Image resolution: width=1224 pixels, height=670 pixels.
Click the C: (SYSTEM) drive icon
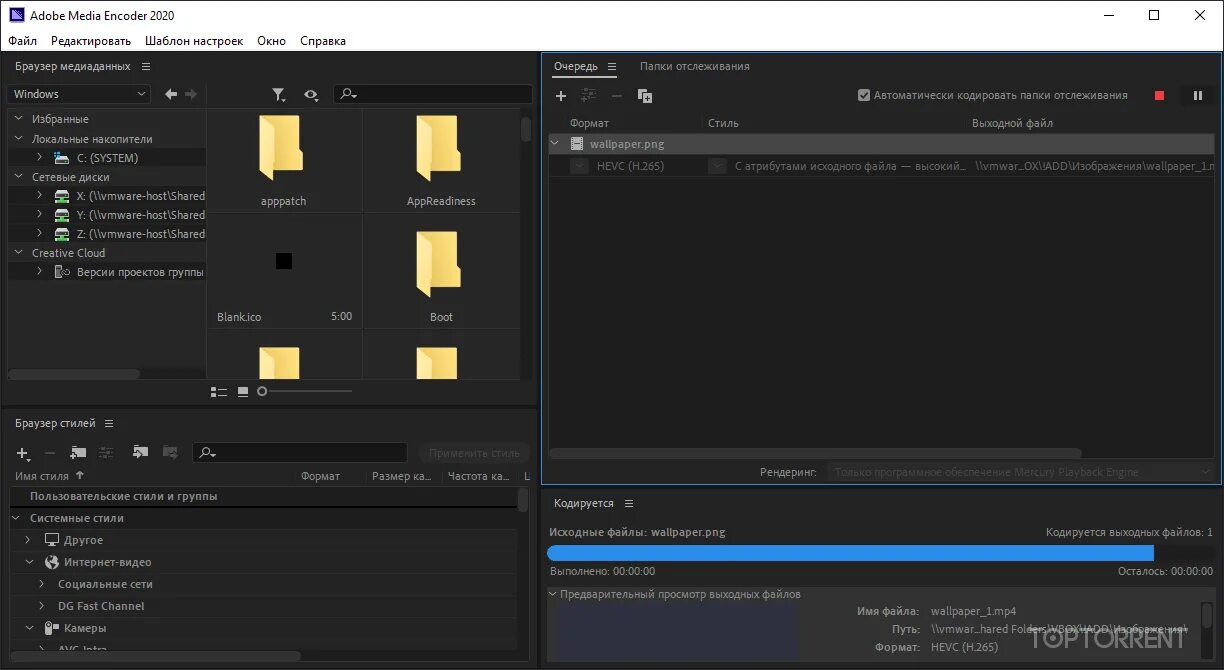[62, 158]
